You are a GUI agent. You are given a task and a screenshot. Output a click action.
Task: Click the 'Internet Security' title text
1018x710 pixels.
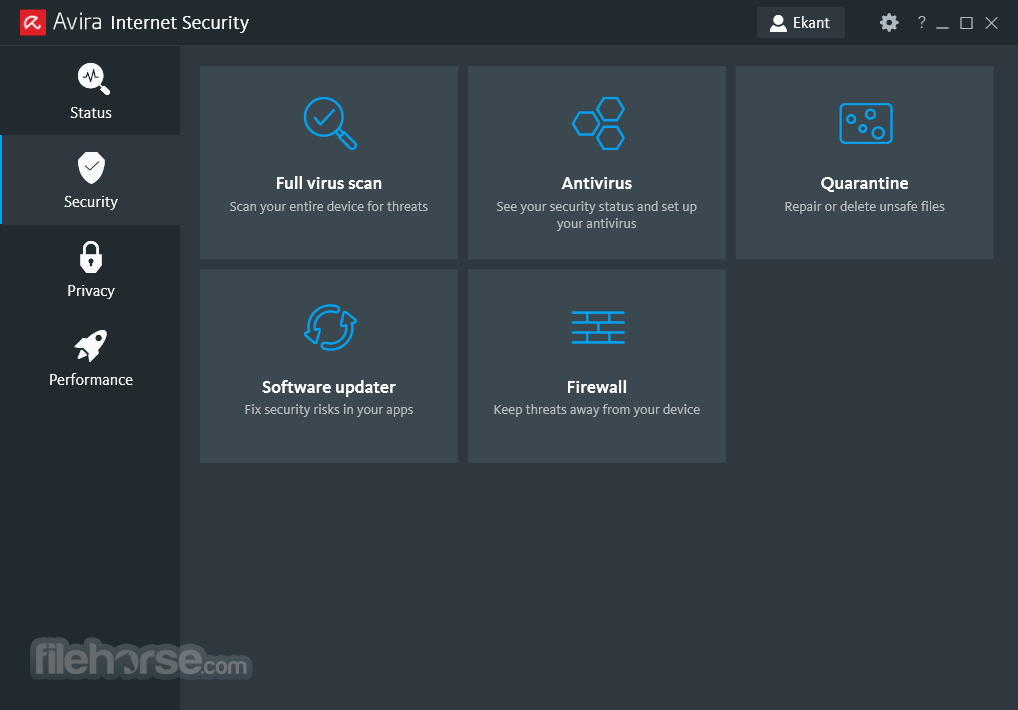coord(180,23)
